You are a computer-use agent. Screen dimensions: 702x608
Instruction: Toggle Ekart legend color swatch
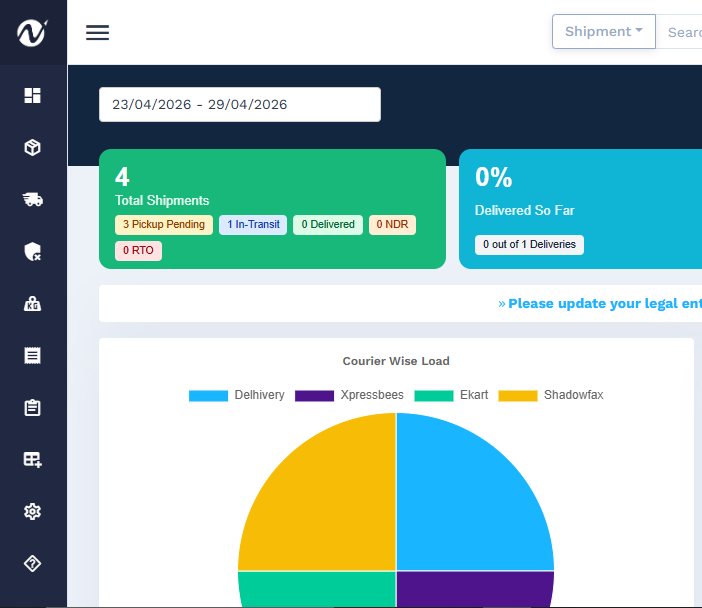[x=434, y=396]
